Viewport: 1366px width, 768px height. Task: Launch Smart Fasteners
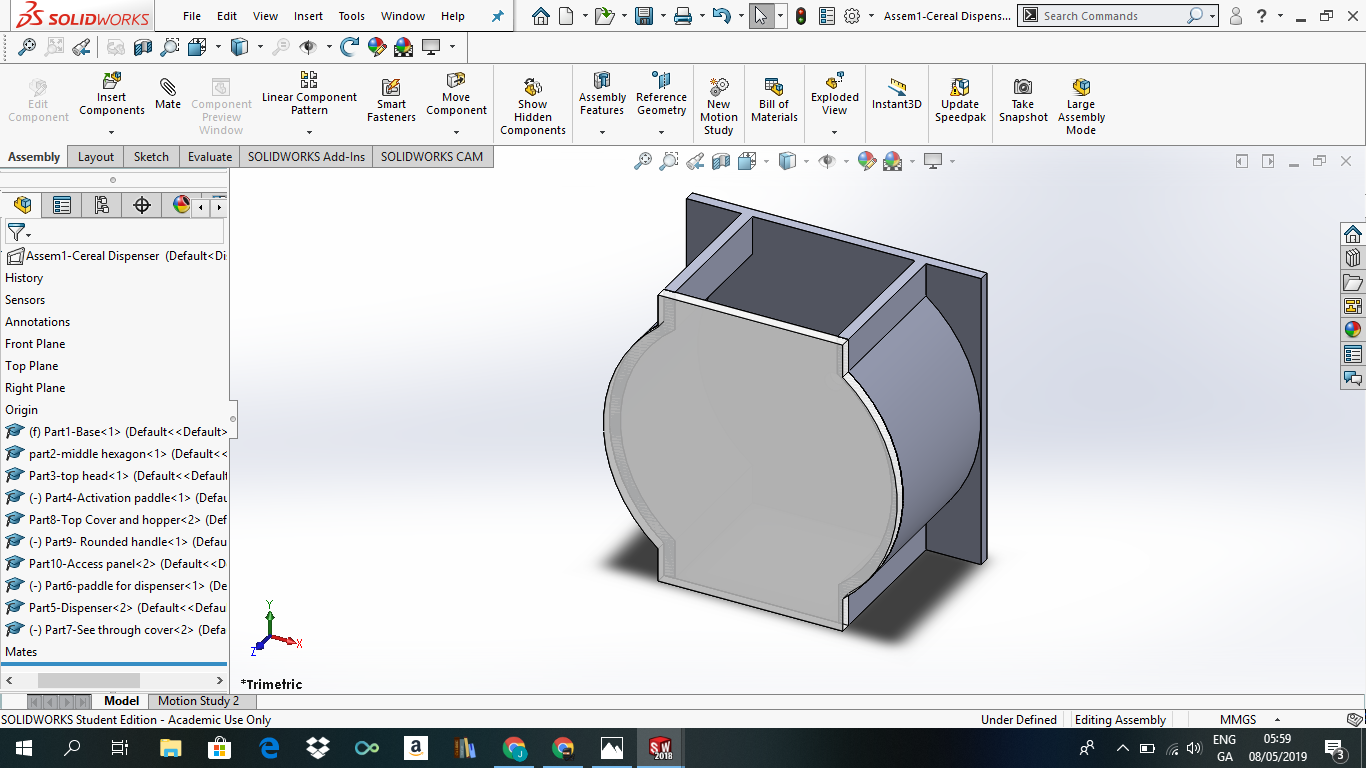391,100
